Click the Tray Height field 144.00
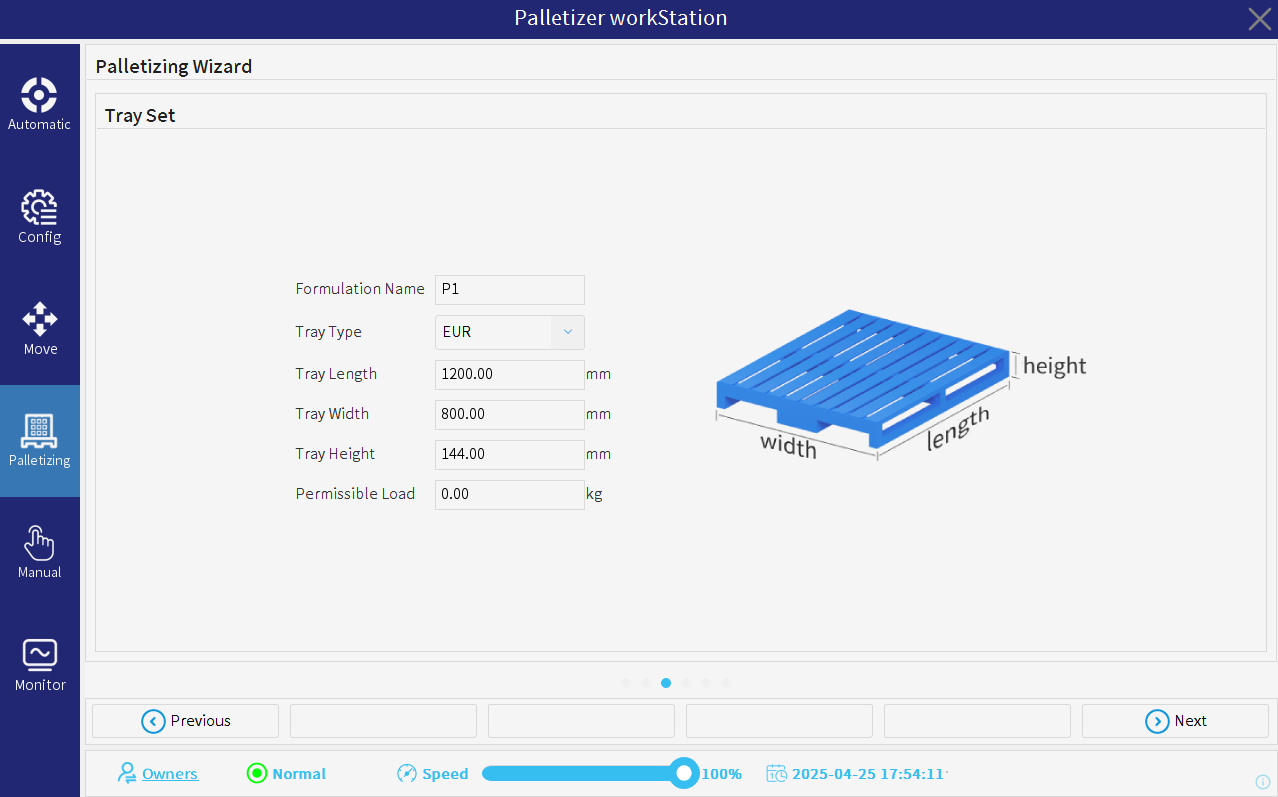1278x797 pixels. (510, 454)
